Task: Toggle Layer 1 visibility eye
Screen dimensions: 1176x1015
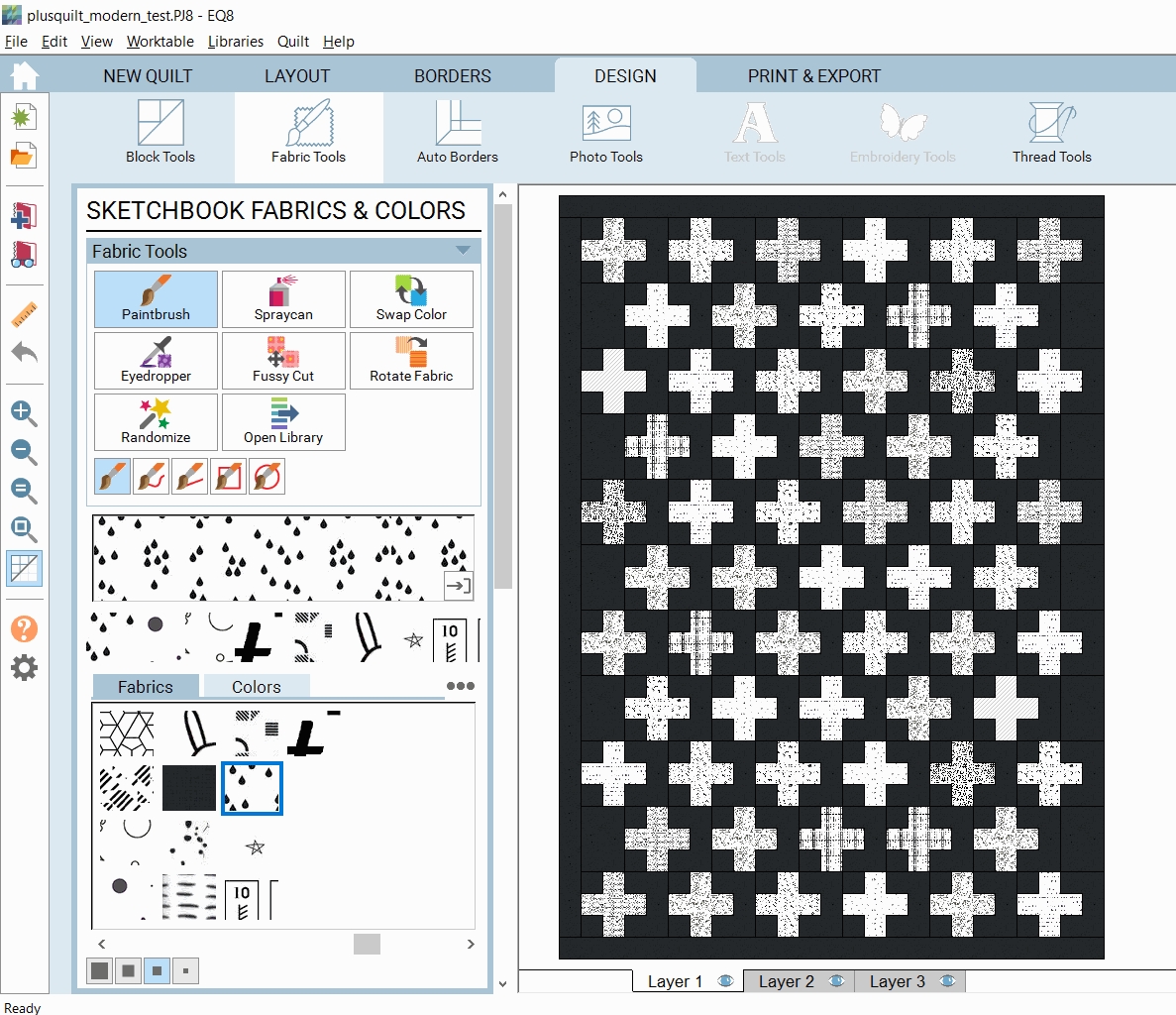Action: click(x=725, y=980)
